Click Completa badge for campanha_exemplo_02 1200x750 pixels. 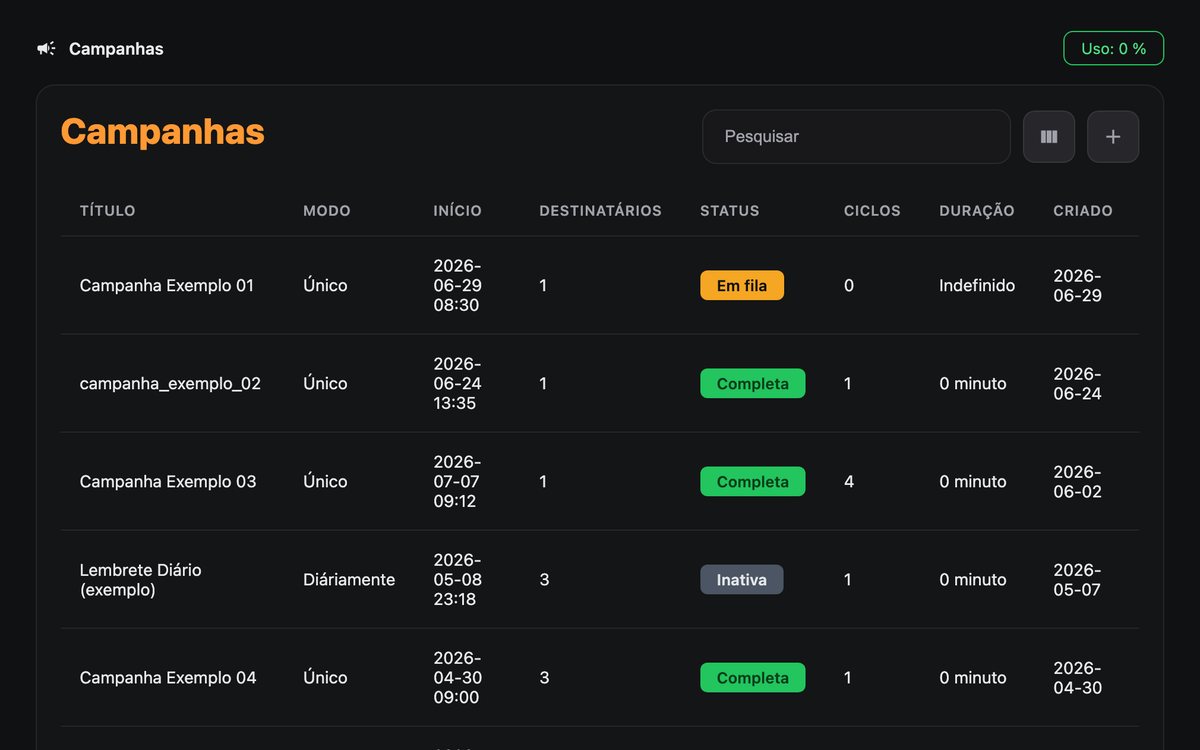753,383
